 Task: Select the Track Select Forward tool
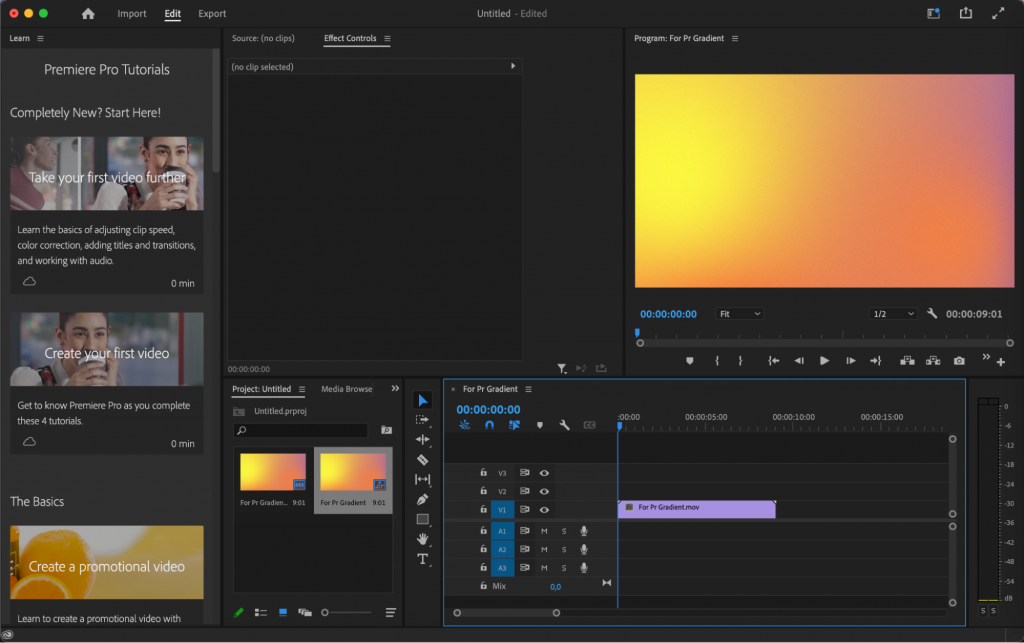tap(422, 418)
